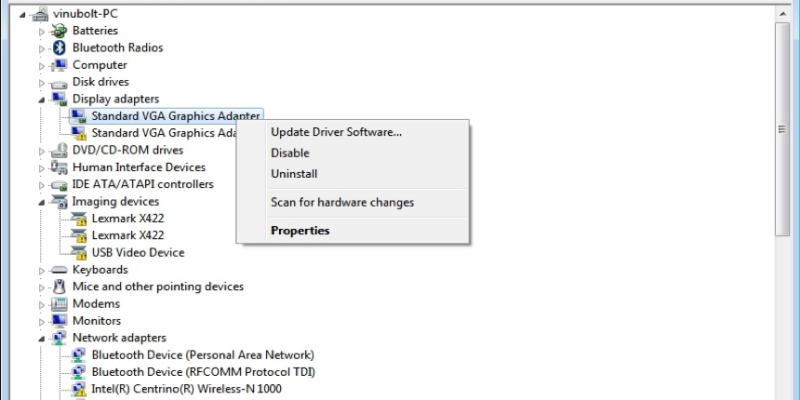This screenshot has height=400, width=800.
Task: Click the IDE ATA/ATAPI controllers icon
Action: point(59,185)
